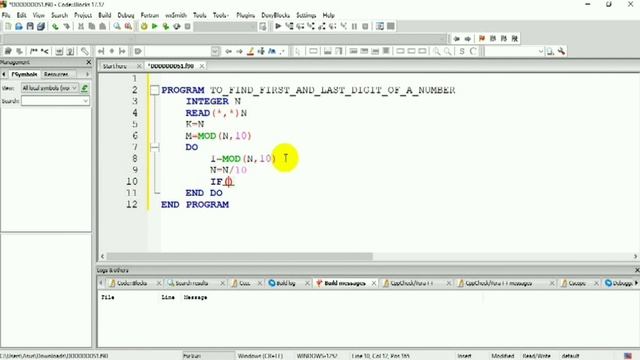Screen dimensions: 640x360
Task: Open the Build menu
Action: click(104, 15)
